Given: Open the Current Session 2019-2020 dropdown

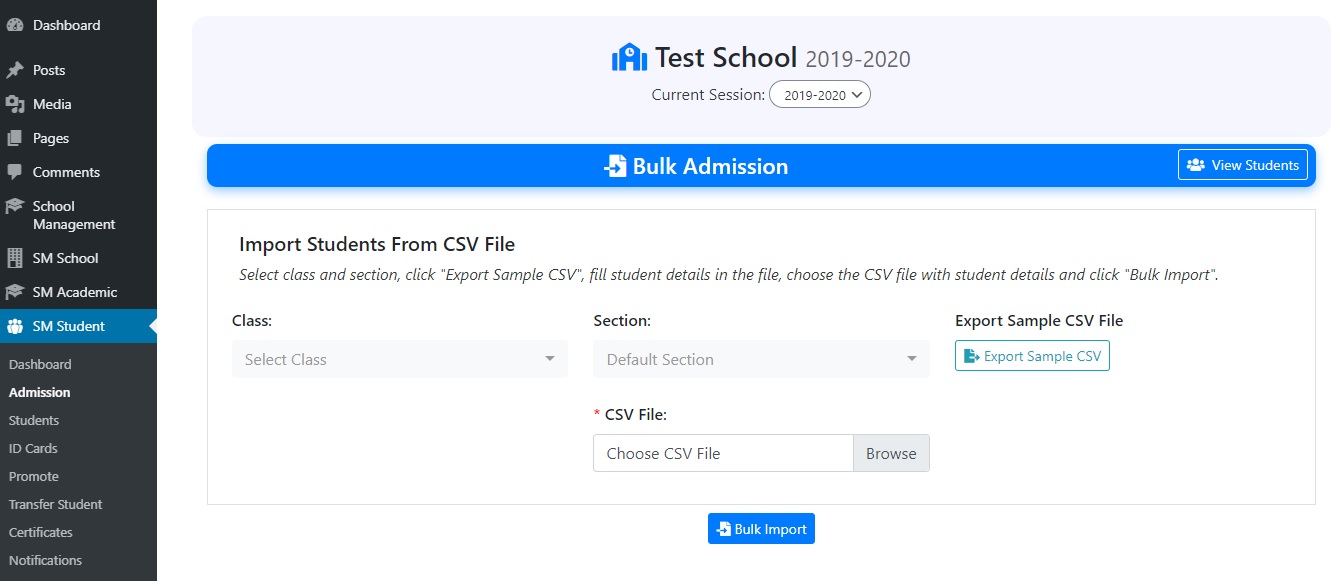Looking at the screenshot, I should [x=820, y=95].
